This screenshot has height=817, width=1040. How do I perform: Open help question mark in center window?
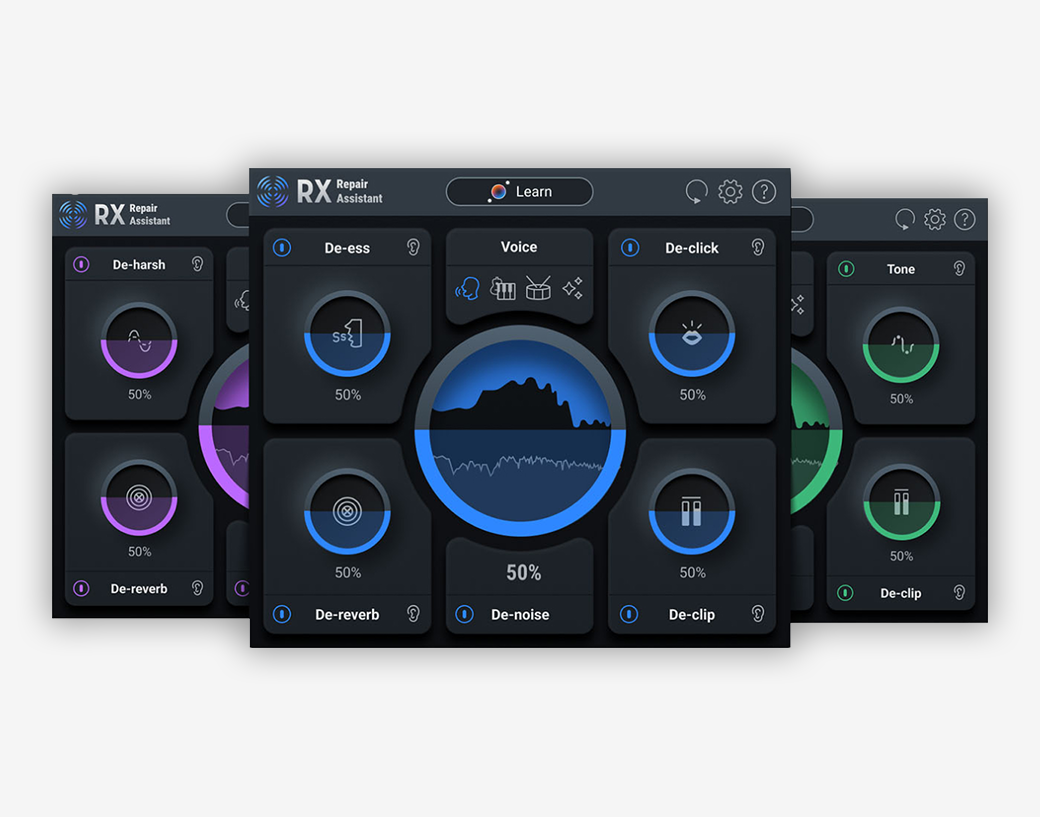pyautogui.click(x=764, y=192)
